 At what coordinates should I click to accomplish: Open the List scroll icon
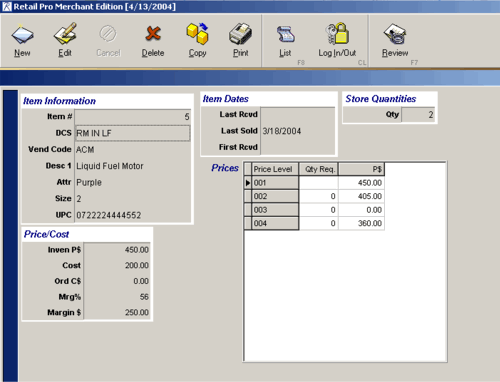point(285,34)
